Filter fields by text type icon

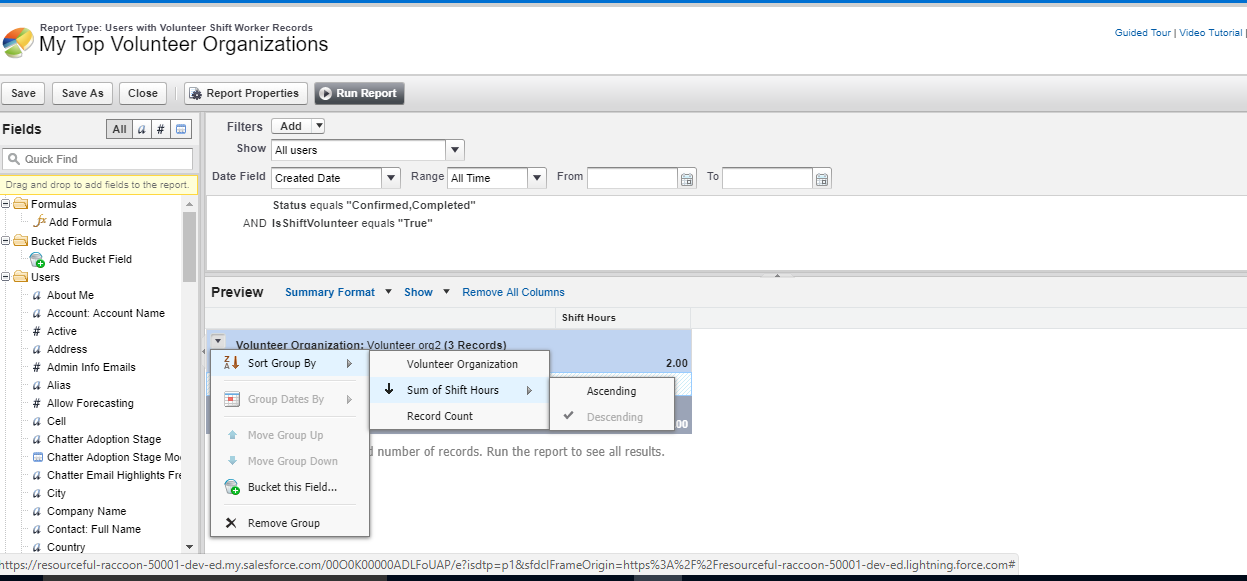[x=141, y=129]
